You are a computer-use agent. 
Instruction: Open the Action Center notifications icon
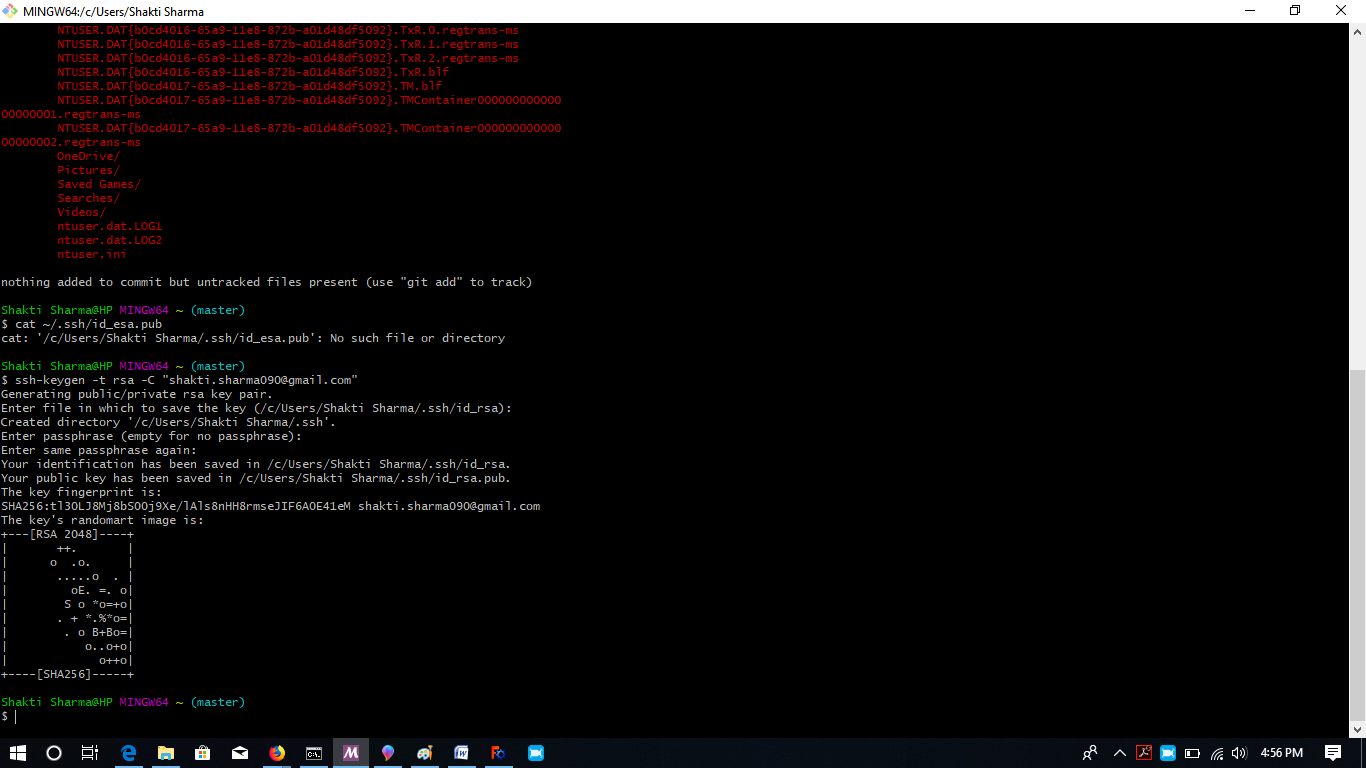point(1333,753)
